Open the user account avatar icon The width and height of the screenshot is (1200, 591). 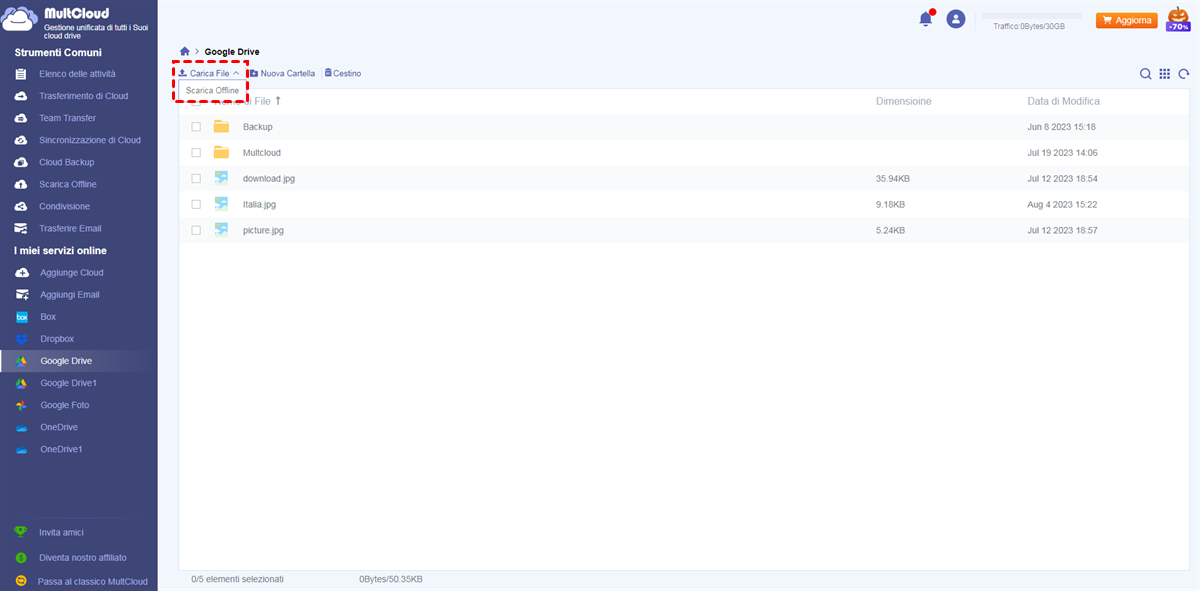tap(956, 19)
